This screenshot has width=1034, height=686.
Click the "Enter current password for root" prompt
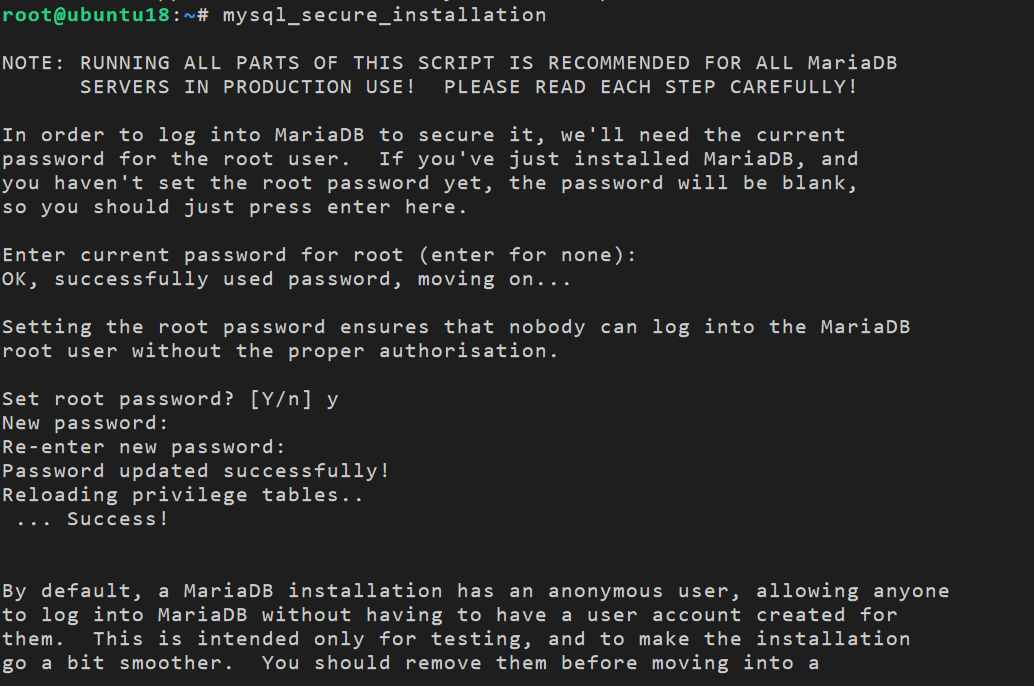[319, 255]
